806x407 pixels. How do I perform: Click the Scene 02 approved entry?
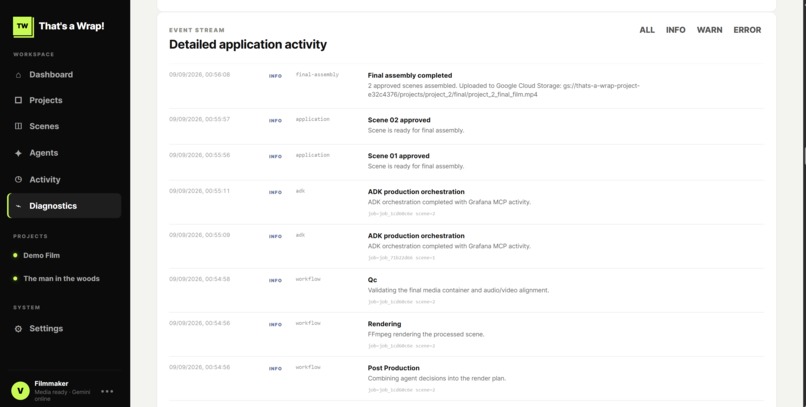pyautogui.click(x=399, y=120)
